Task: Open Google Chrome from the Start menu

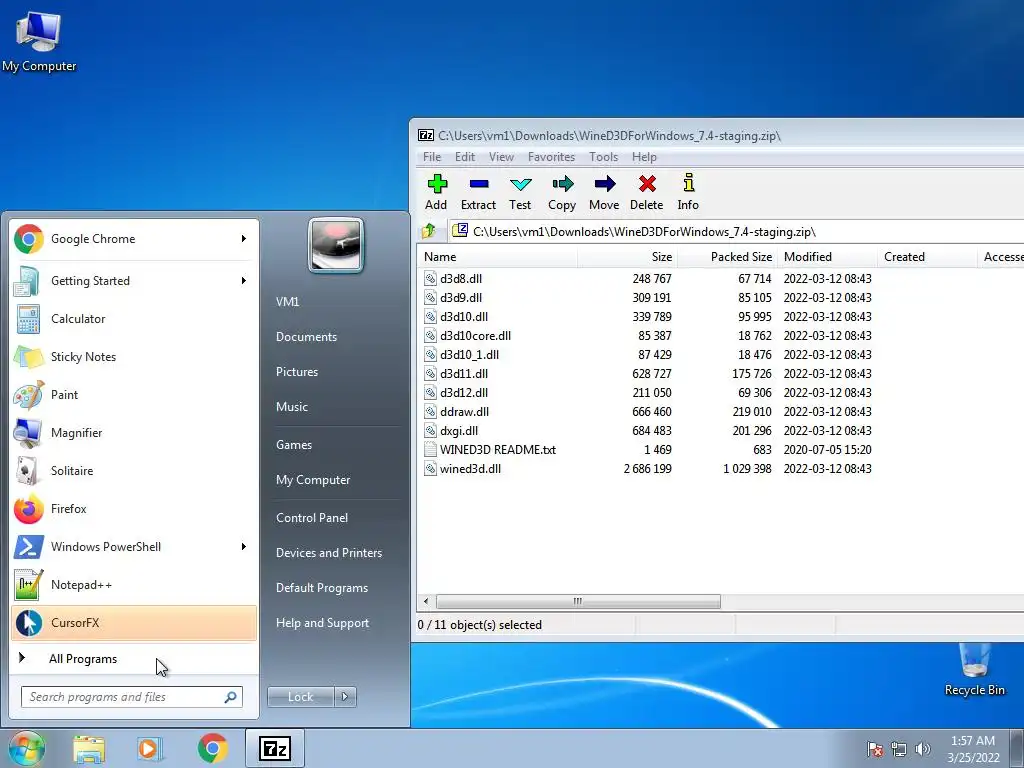Action: 133,239
